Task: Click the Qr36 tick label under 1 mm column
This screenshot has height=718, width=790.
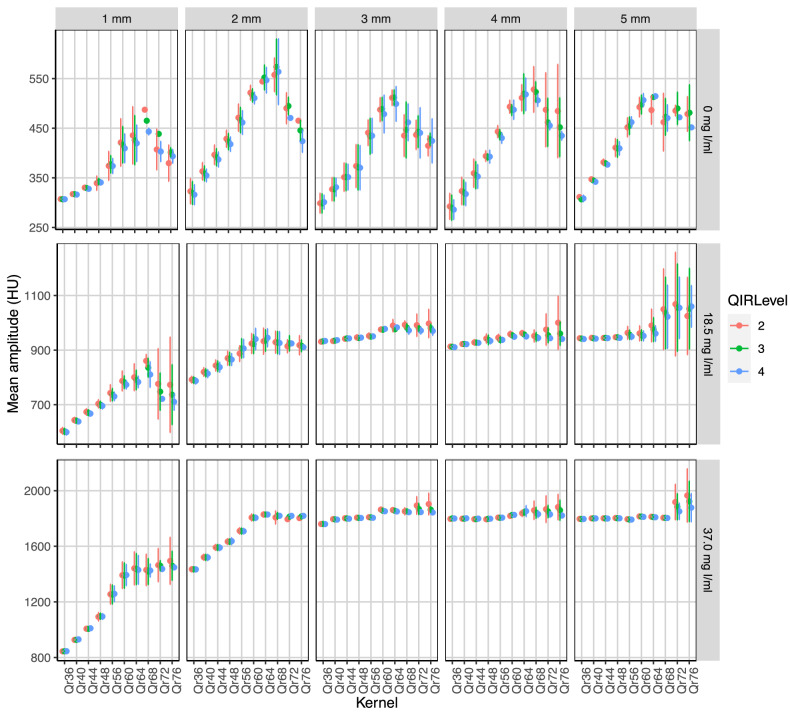Action: pos(65,680)
